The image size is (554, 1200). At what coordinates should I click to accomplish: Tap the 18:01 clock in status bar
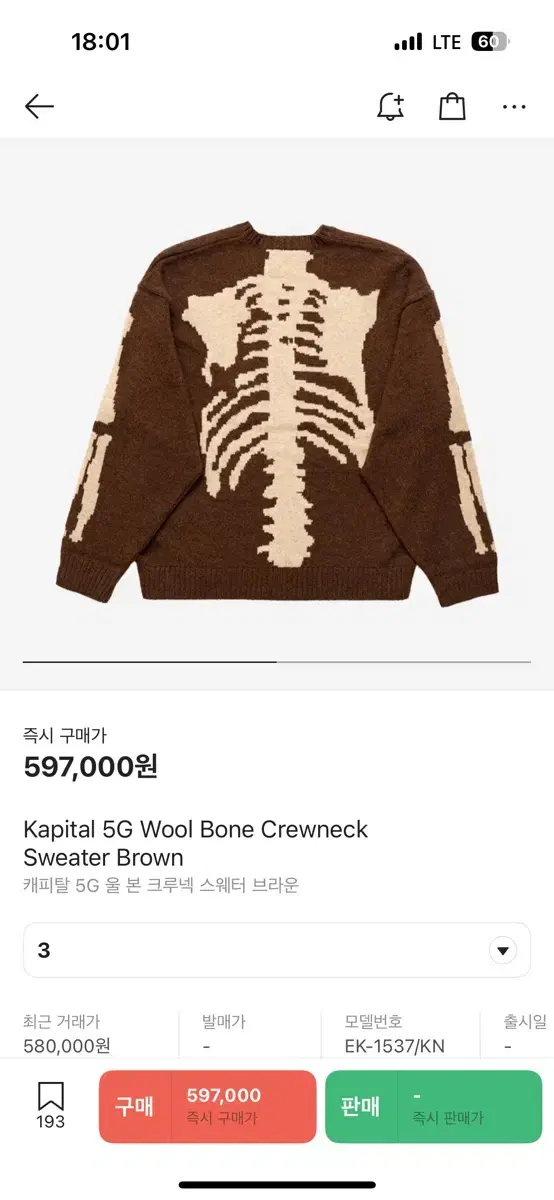[x=101, y=42]
